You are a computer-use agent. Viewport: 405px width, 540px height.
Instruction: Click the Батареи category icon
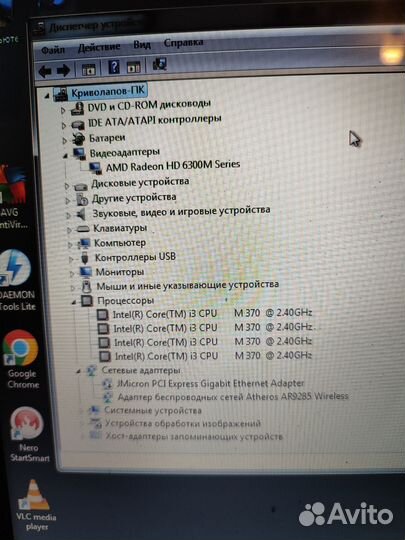(79, 139)
